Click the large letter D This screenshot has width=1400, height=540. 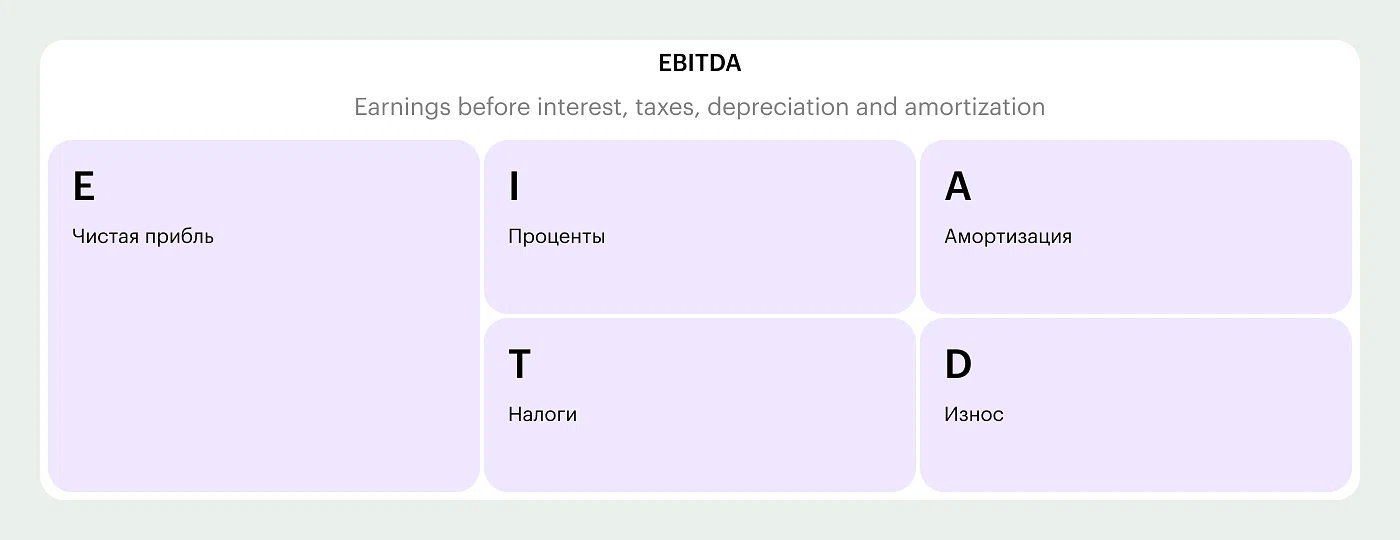957,365
